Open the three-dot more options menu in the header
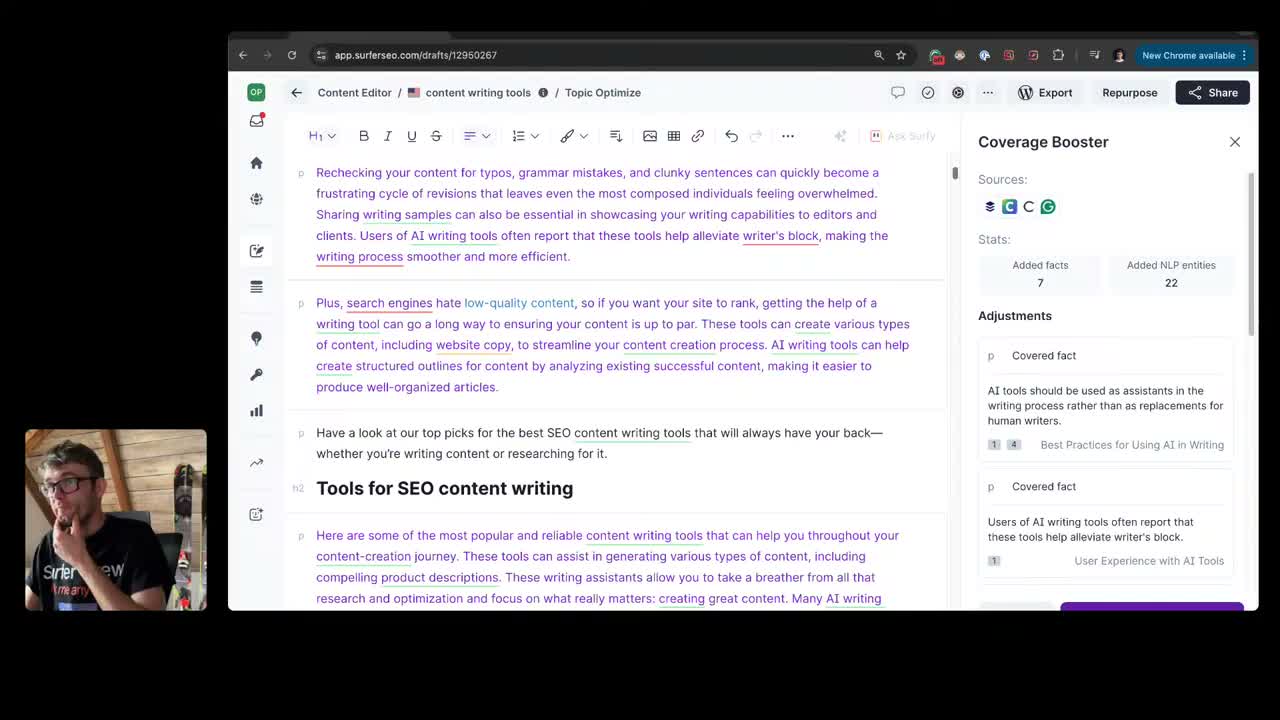This screenshot has width=1280, height=720. point(988,93)
